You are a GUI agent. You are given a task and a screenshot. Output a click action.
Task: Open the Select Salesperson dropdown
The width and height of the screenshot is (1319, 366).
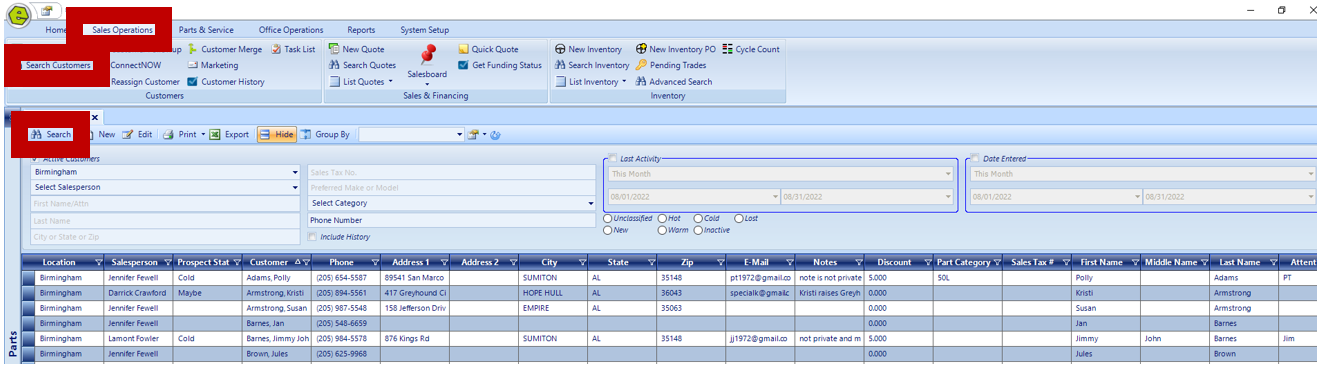pos(295,187)
